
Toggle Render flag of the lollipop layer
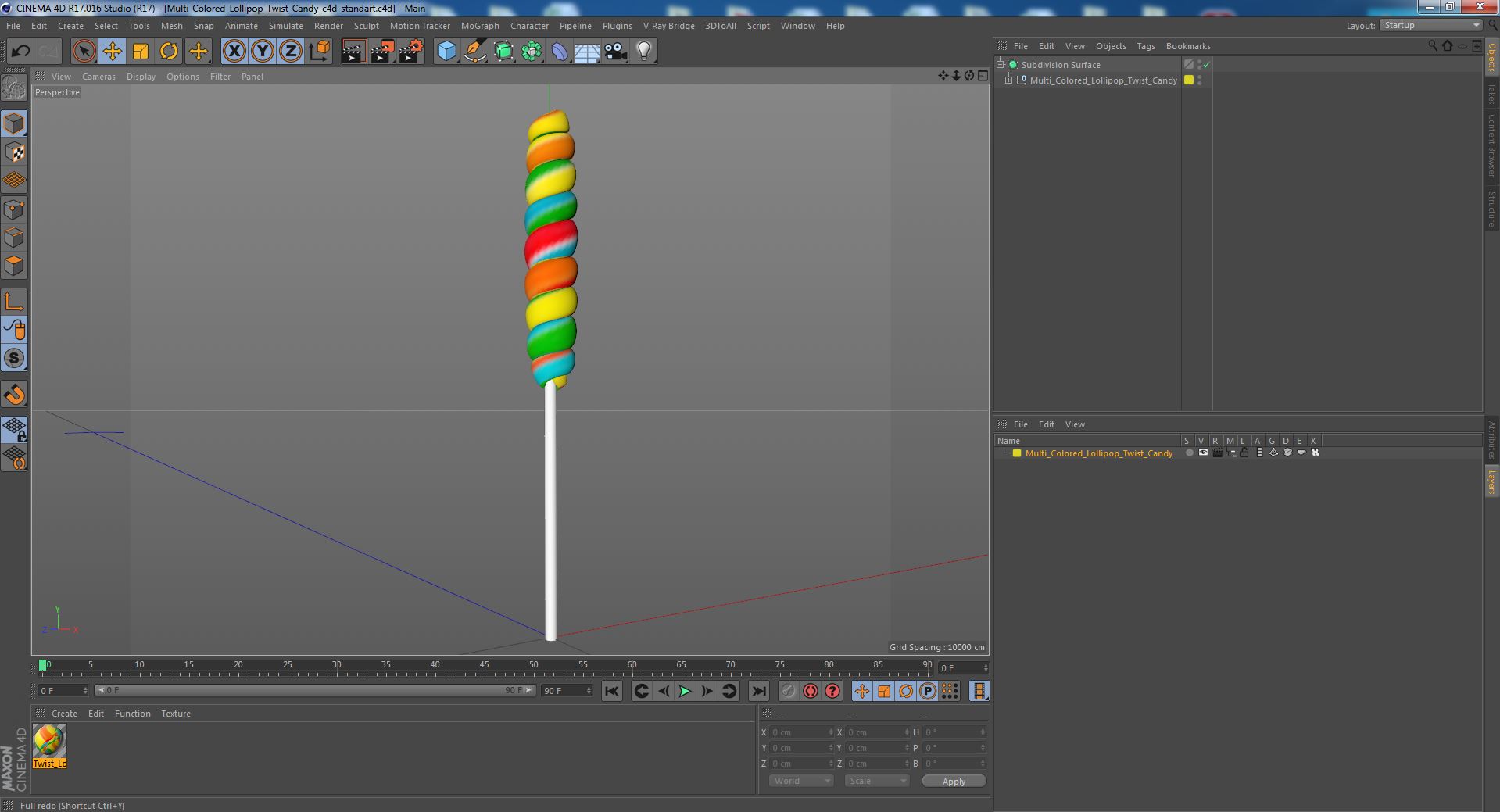pos(1217,453)
